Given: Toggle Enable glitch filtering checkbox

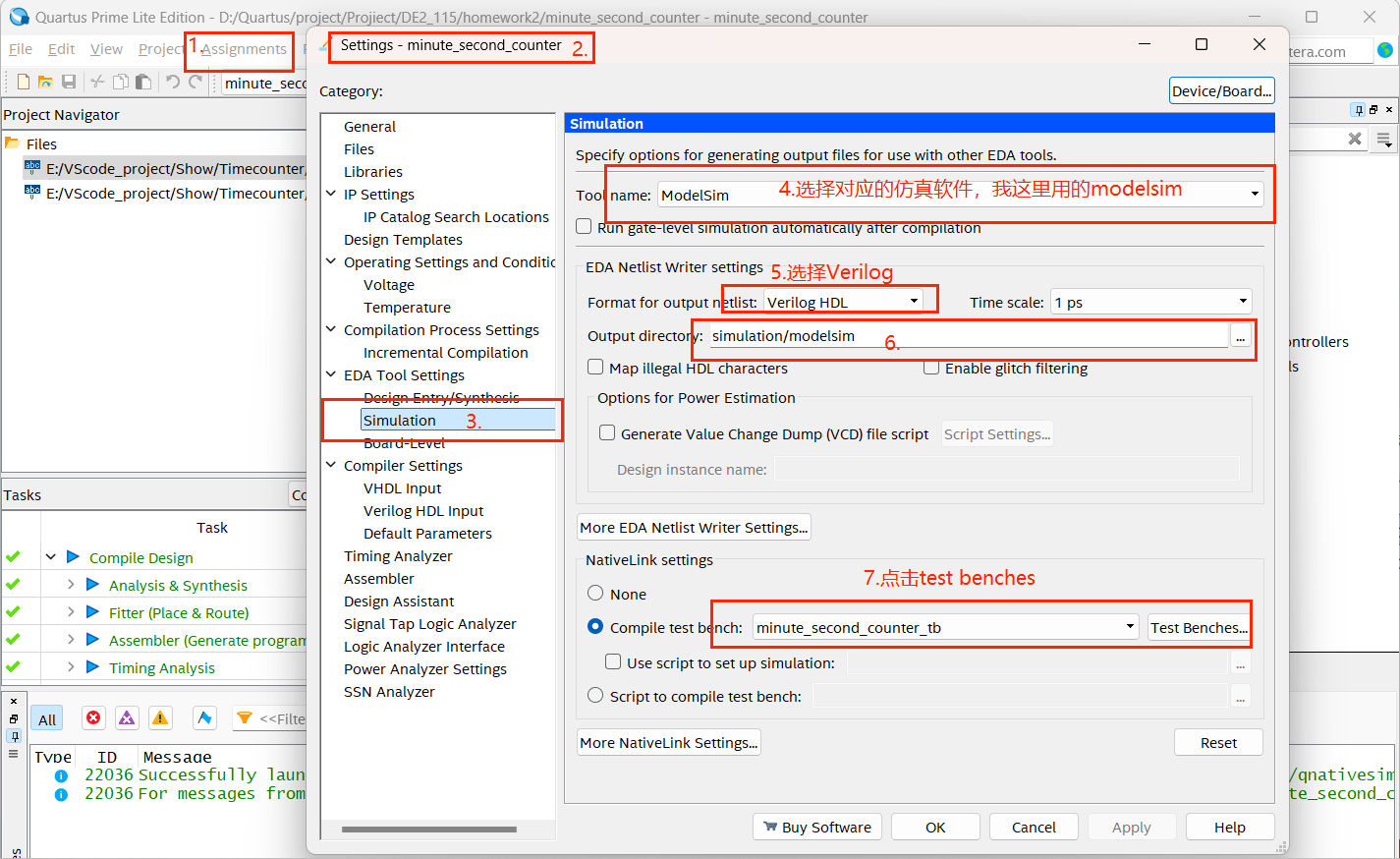Looking at the screenshot, I should tap(931, 368).
